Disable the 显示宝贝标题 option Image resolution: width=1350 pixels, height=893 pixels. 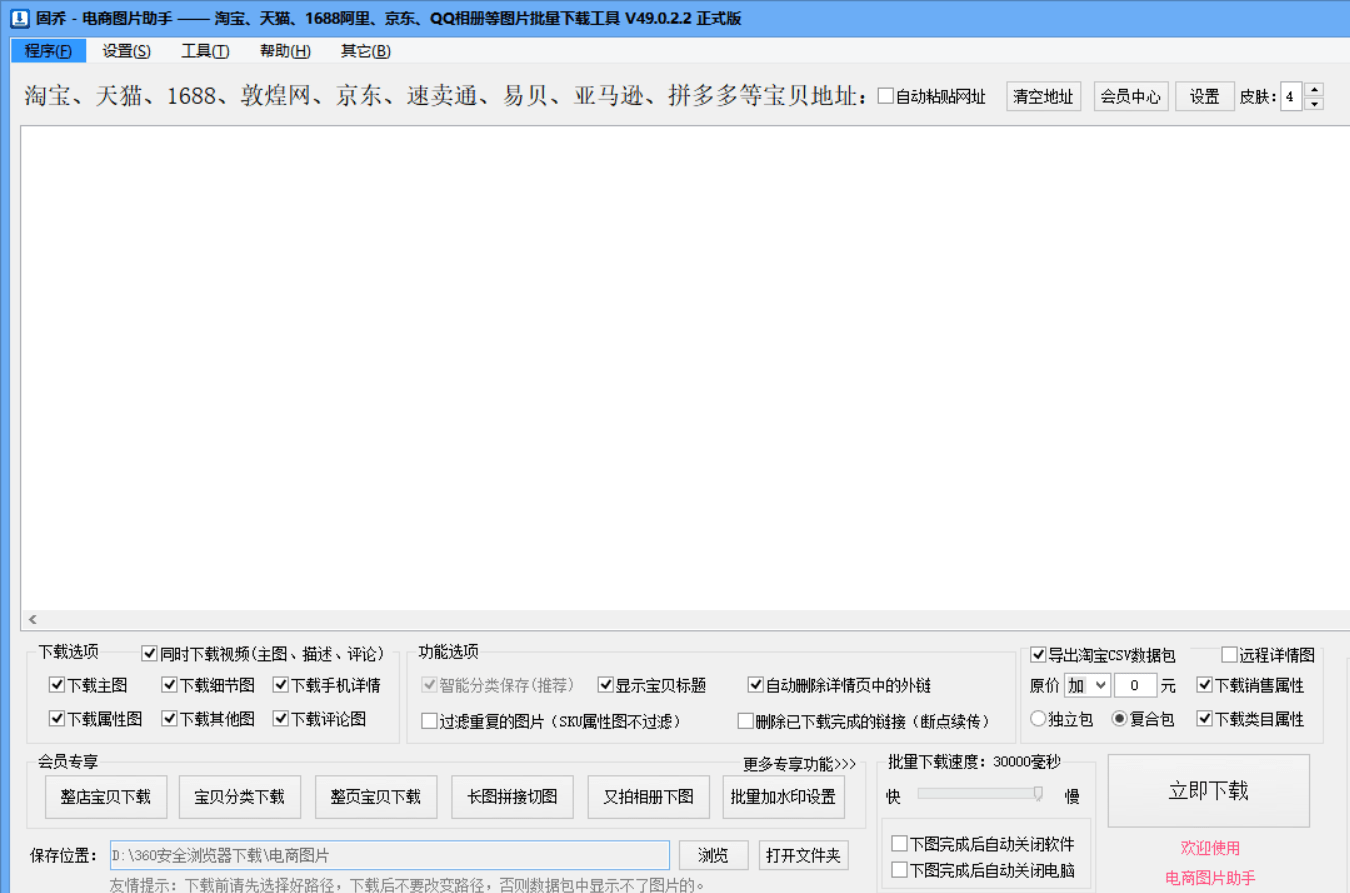pos(606,685)
